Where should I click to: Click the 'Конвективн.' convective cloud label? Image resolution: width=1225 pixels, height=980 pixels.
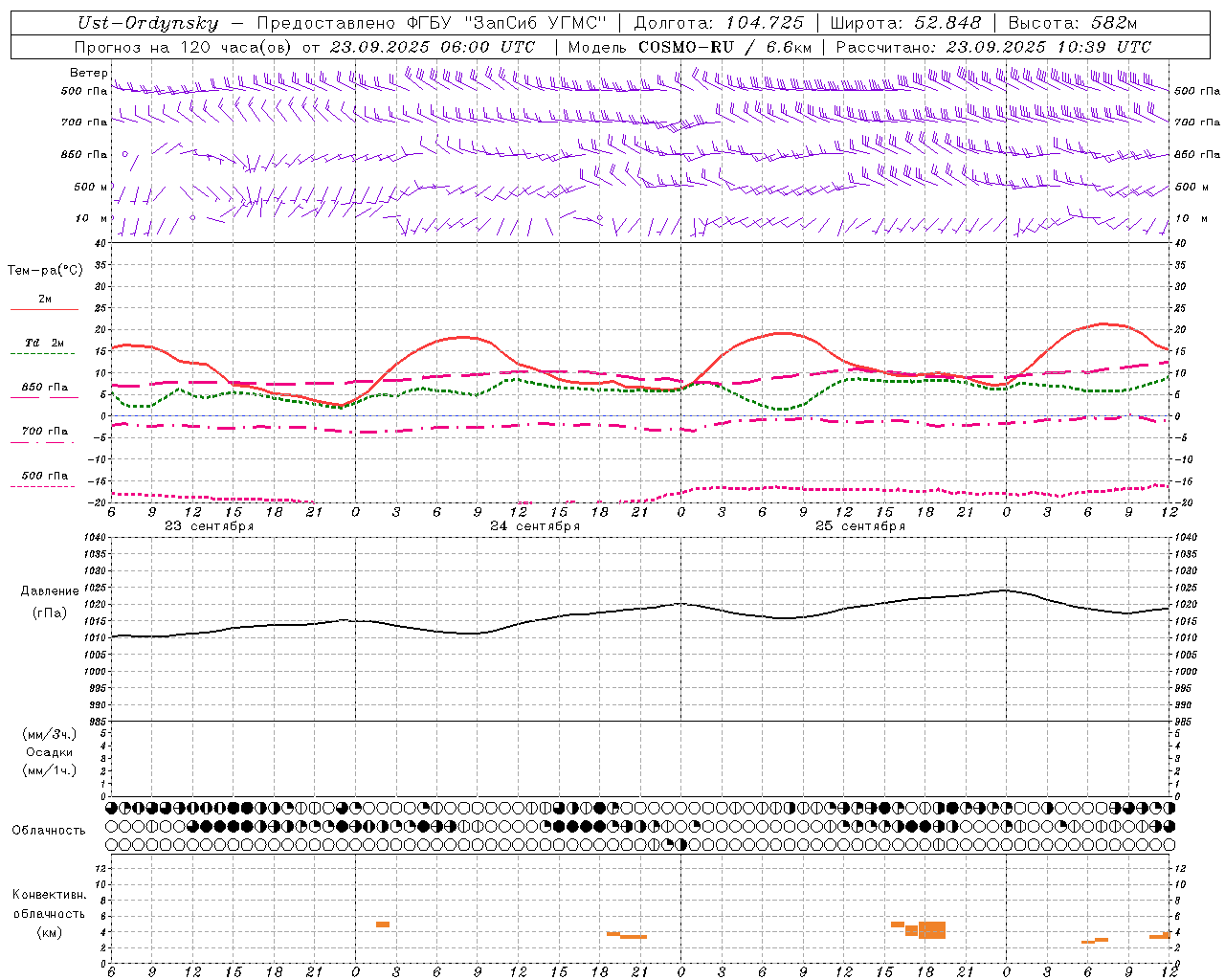[x=49, y=895]
